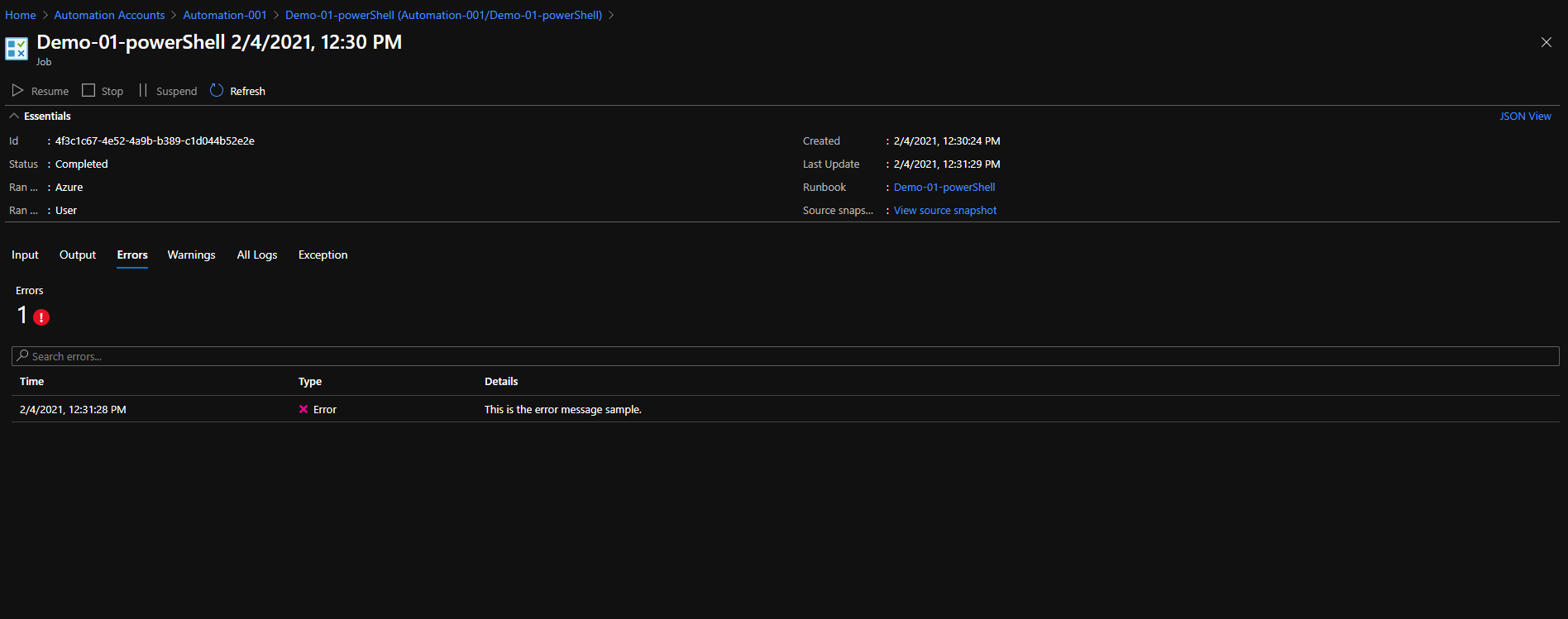Open the Exception tab
This screenshot has width=1568, height=619.
323,255
